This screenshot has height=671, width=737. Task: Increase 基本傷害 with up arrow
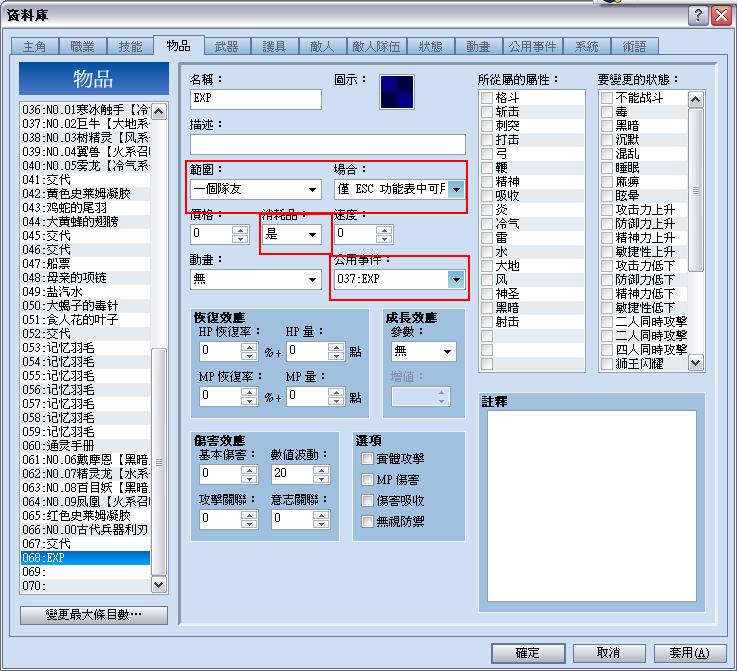point(249,470)
